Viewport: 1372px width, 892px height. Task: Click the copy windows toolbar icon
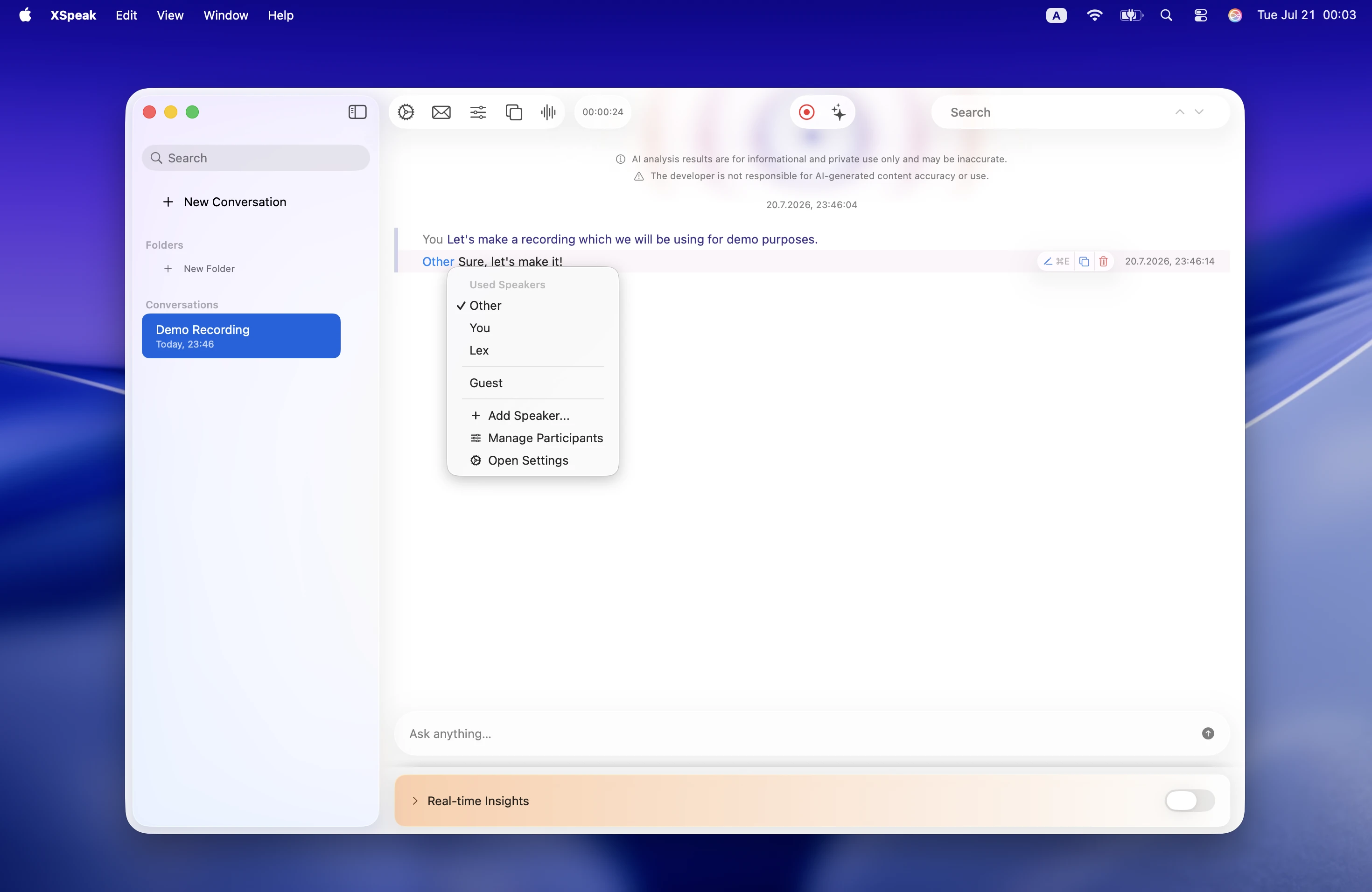514,112
